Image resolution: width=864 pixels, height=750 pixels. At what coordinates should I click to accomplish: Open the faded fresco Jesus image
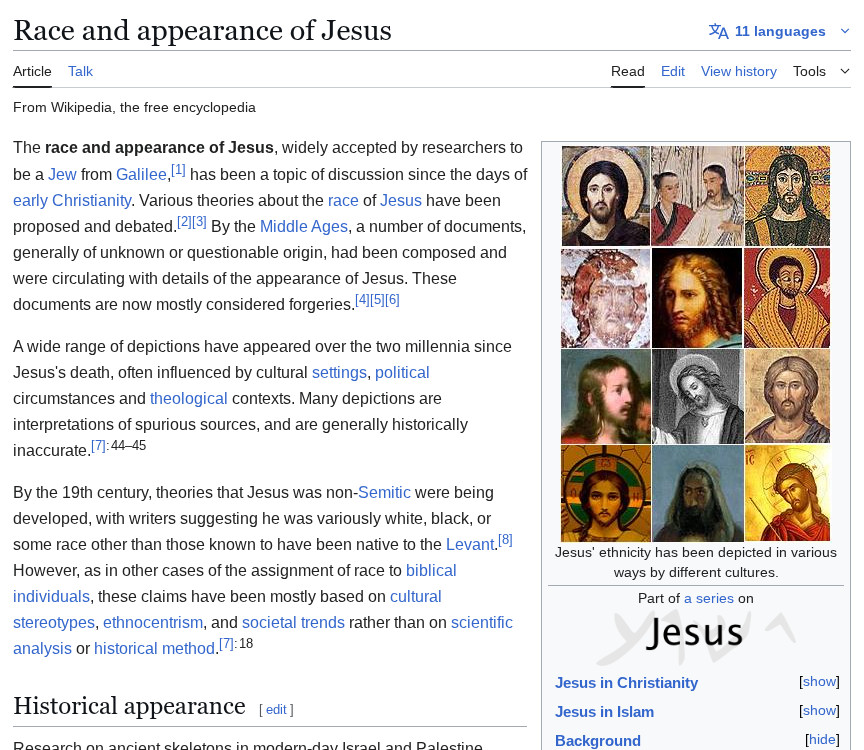click(x=606, y=298)
